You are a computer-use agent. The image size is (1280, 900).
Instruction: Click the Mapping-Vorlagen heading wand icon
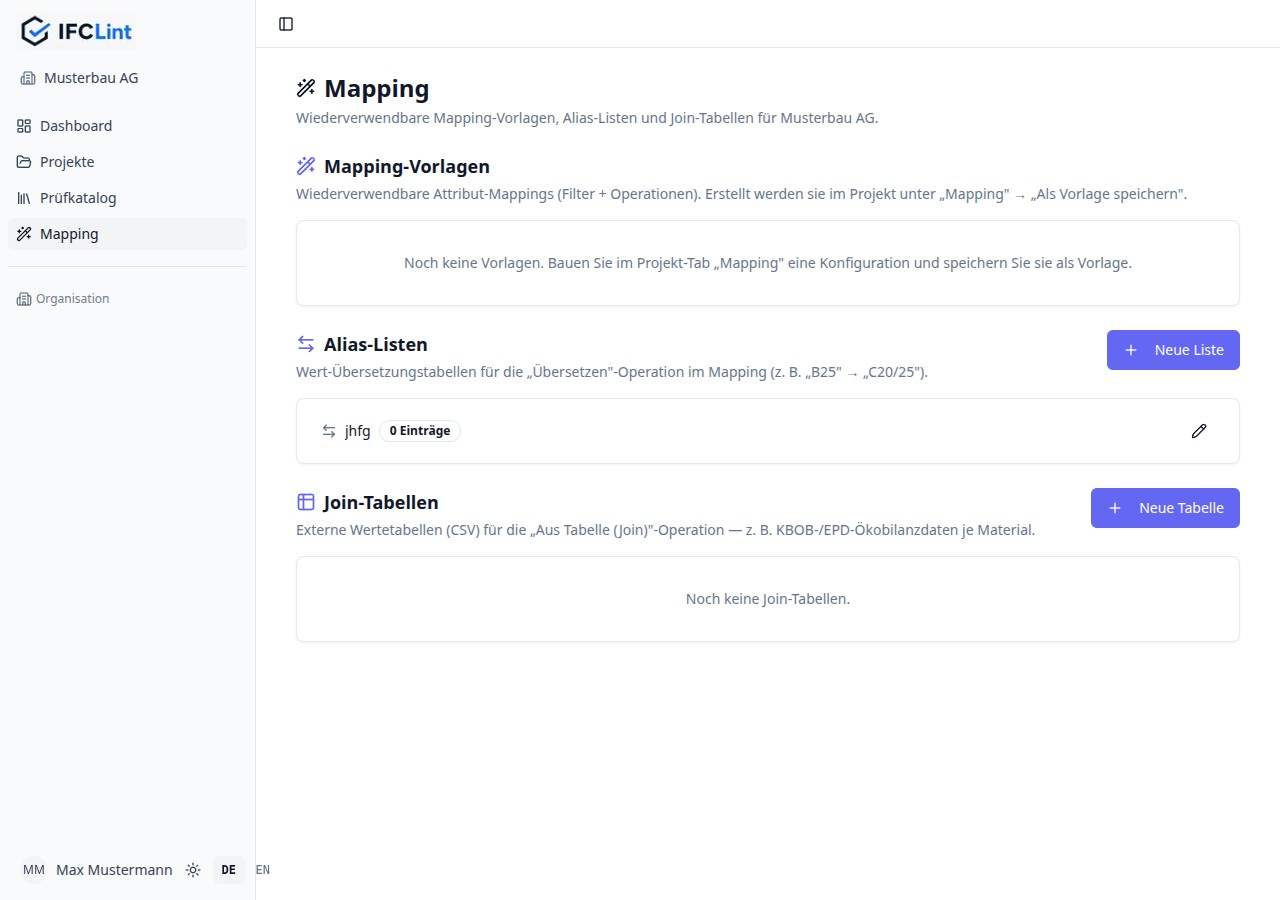point(306,166)
